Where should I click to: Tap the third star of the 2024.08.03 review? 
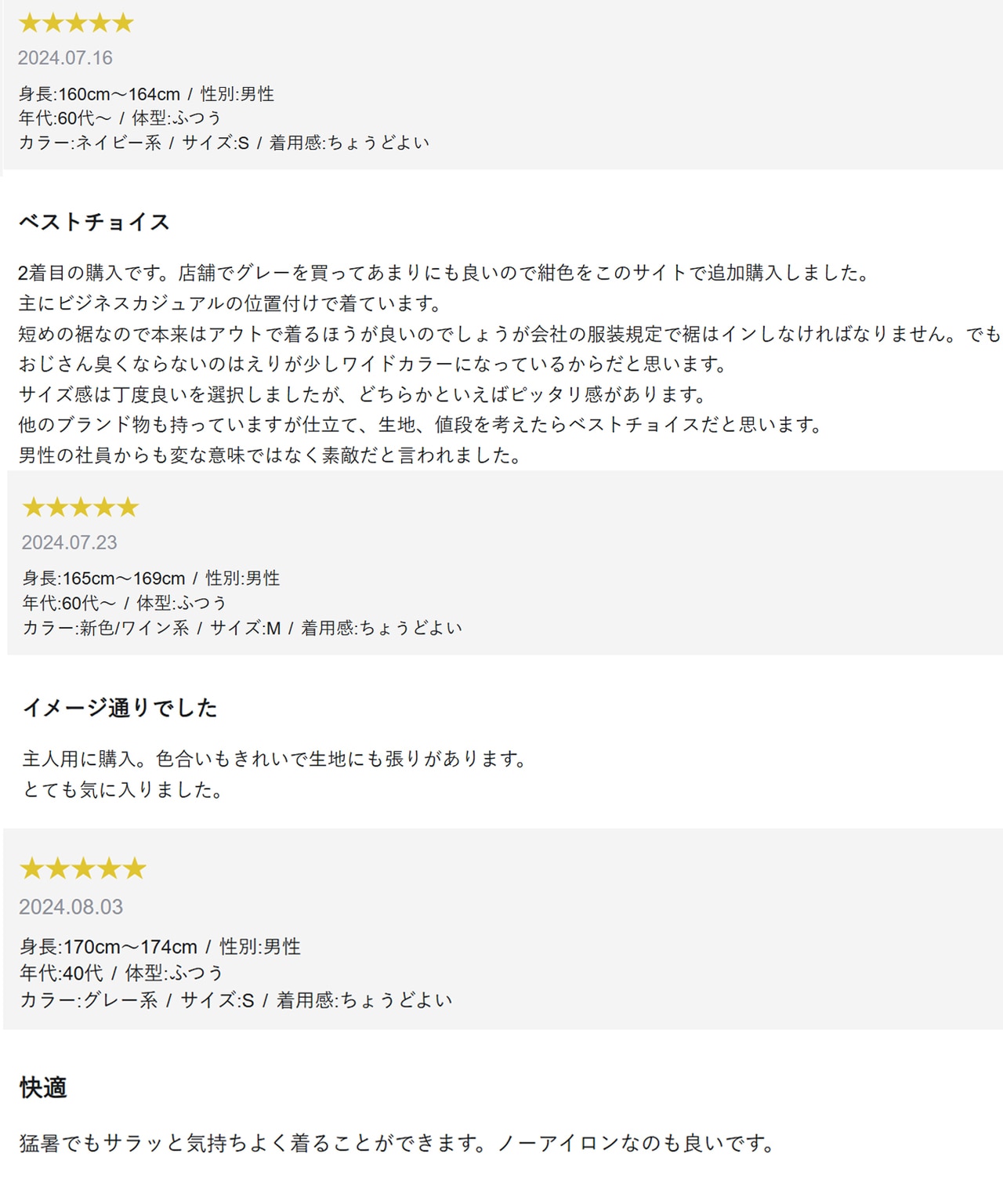[x=83, y=869]
